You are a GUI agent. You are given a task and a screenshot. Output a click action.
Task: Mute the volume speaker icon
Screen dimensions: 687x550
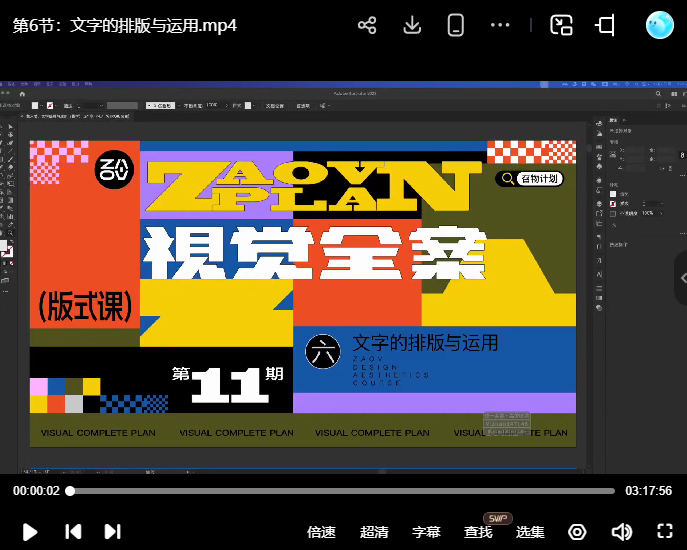[x=622, y=532]
